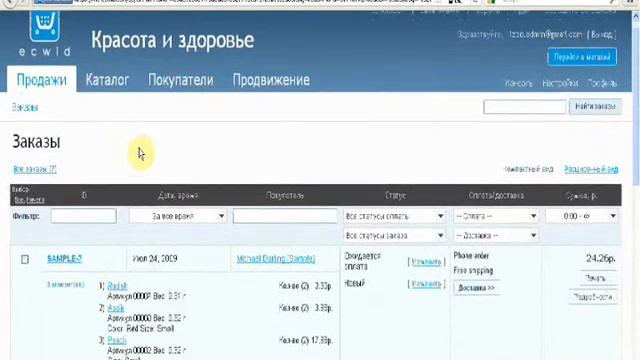Open the Продажи tab
The image size is (640, 360).
click(42, 80)
